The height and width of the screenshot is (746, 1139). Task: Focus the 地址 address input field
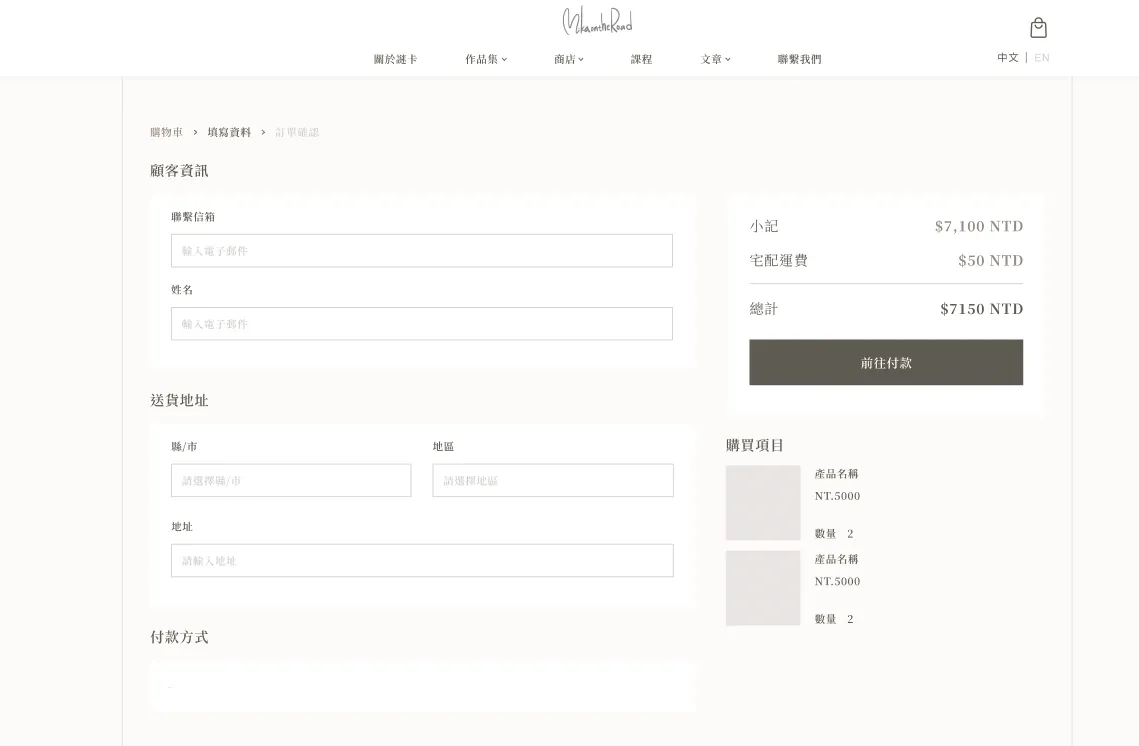point(422,560)
